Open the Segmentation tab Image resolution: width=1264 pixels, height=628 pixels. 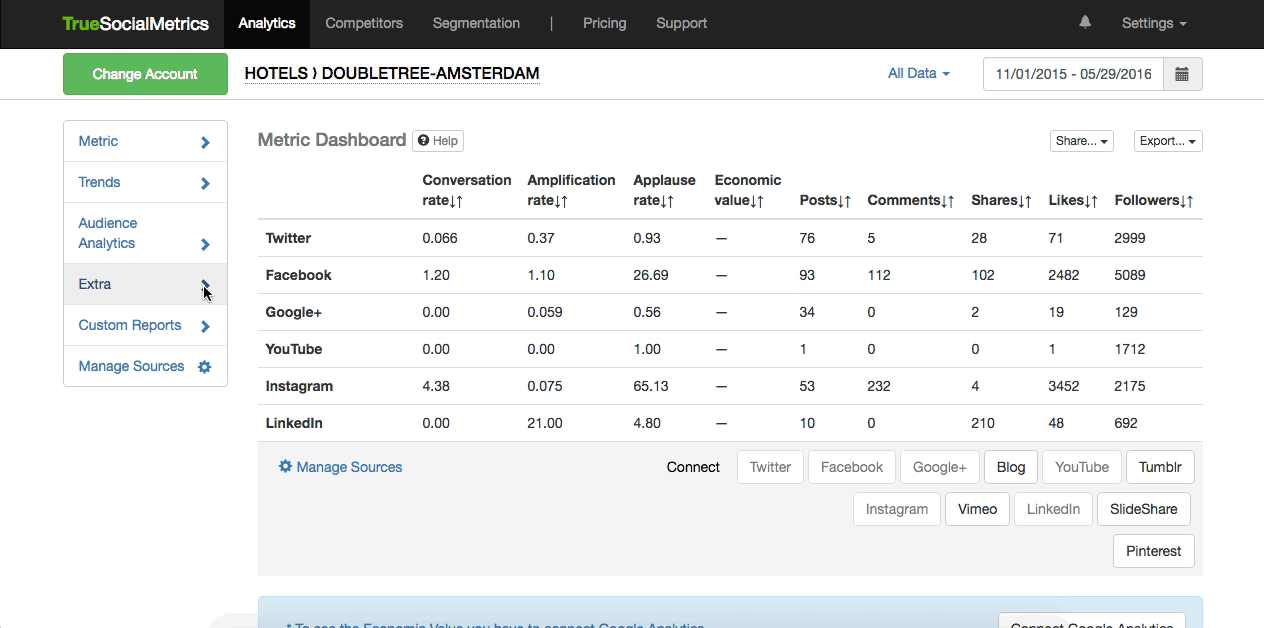476,23
